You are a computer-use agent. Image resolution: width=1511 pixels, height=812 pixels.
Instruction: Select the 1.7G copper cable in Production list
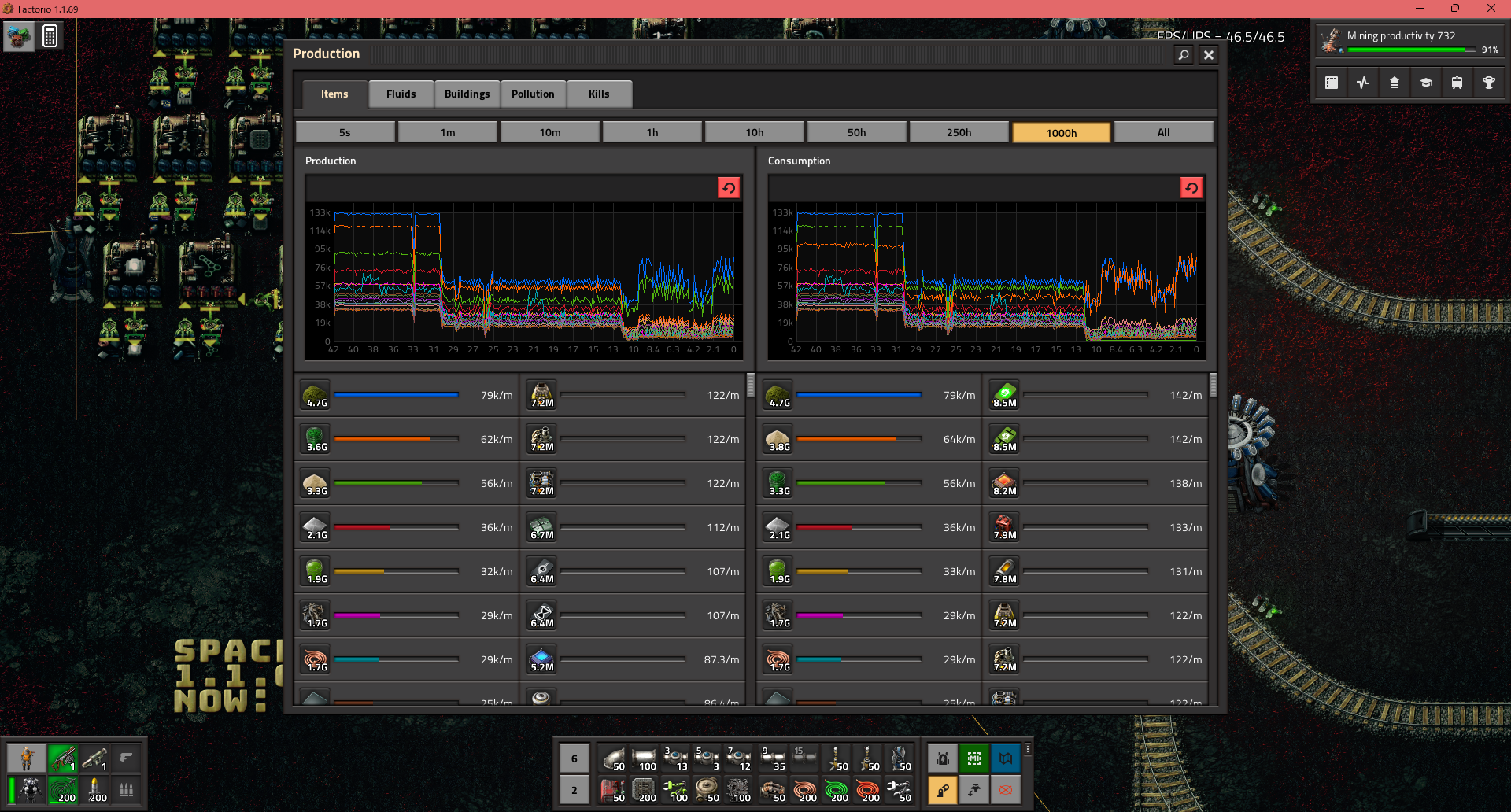(315, 659)
